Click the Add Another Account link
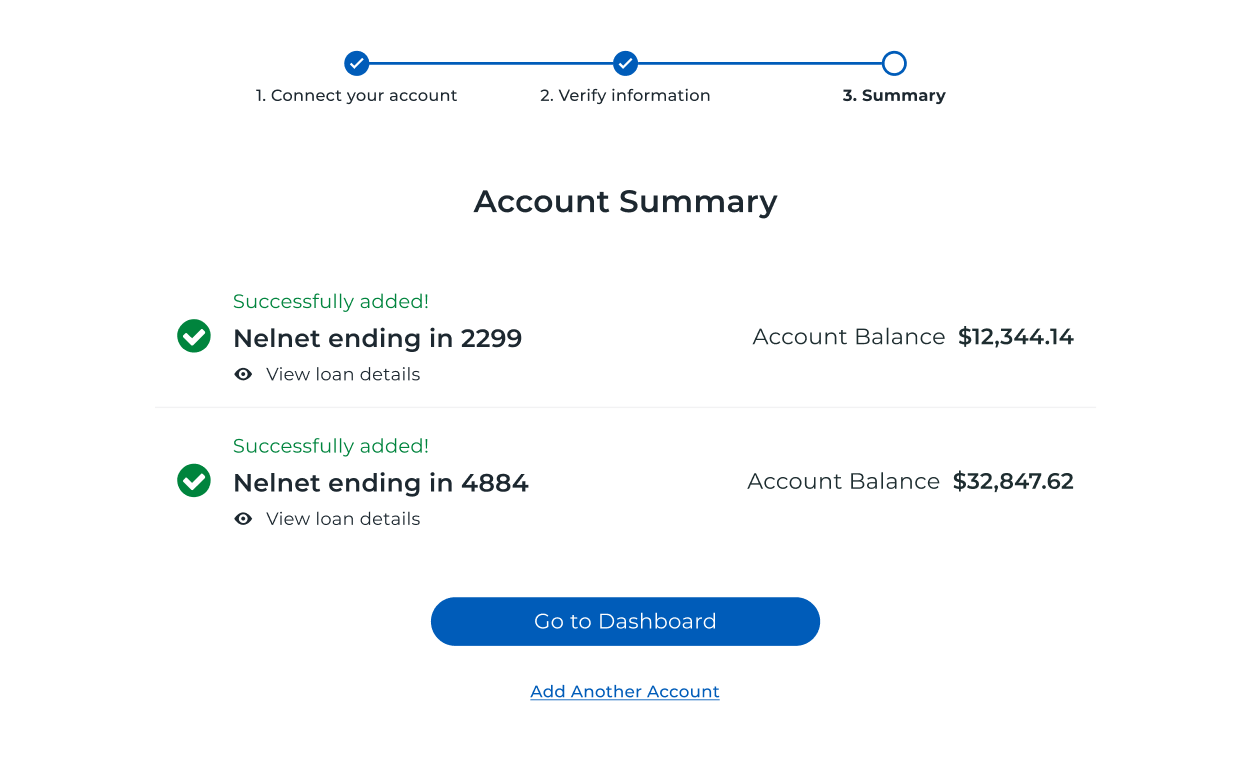1250x758 pixels. pos(625,692)
